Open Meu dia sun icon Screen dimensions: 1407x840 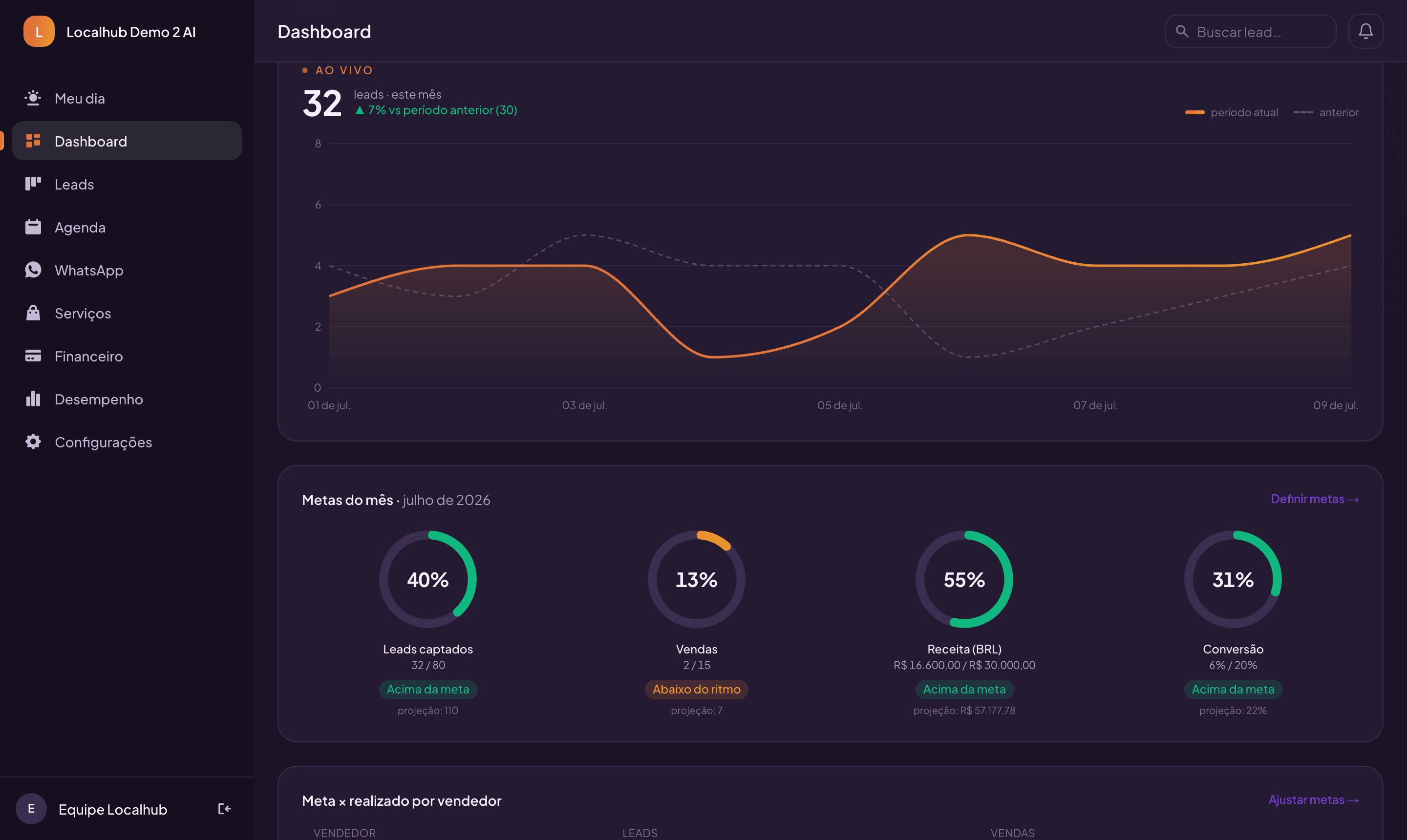(33, 98)
